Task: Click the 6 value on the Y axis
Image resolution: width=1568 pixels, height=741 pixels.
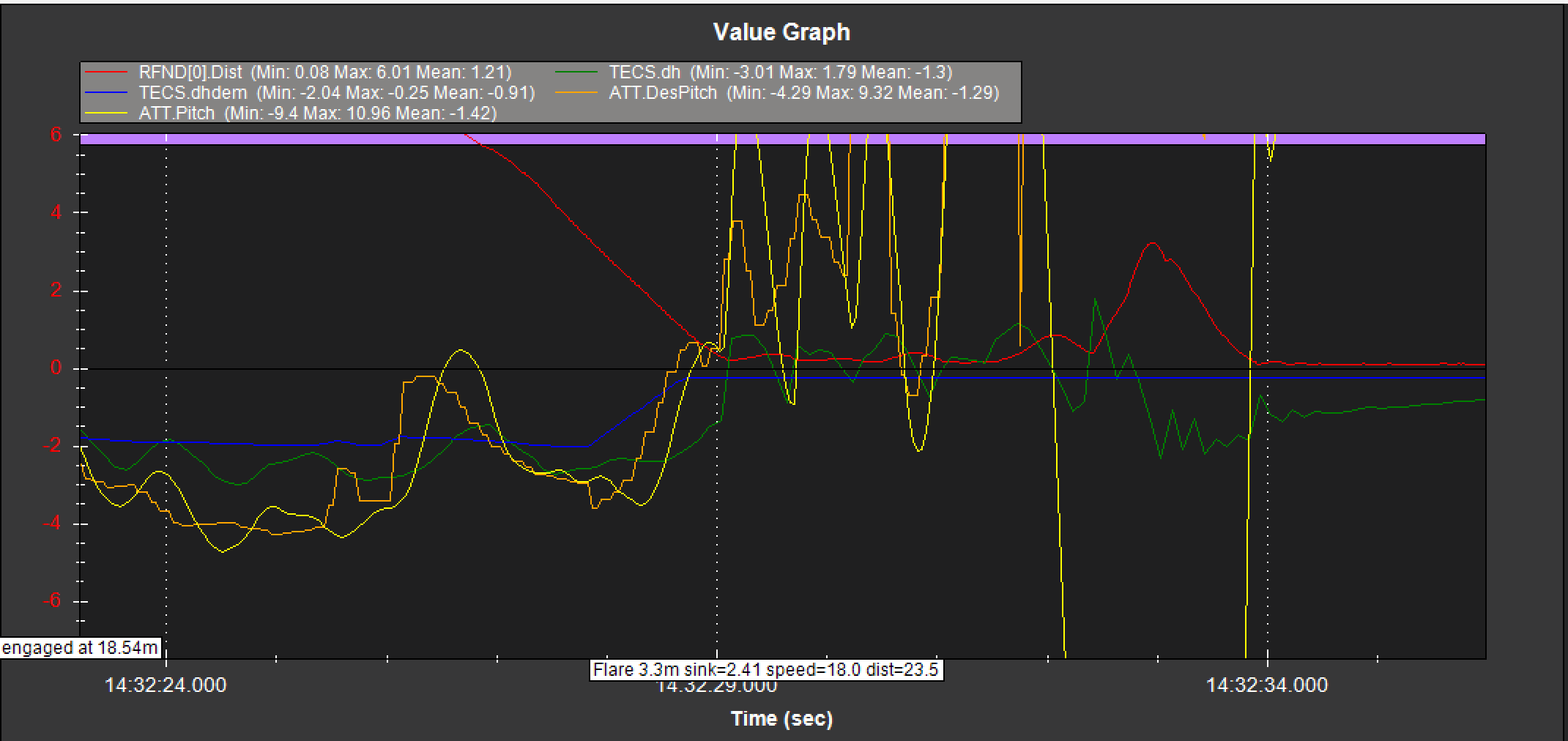Action: pyautogui.click(x=56, y=135)
